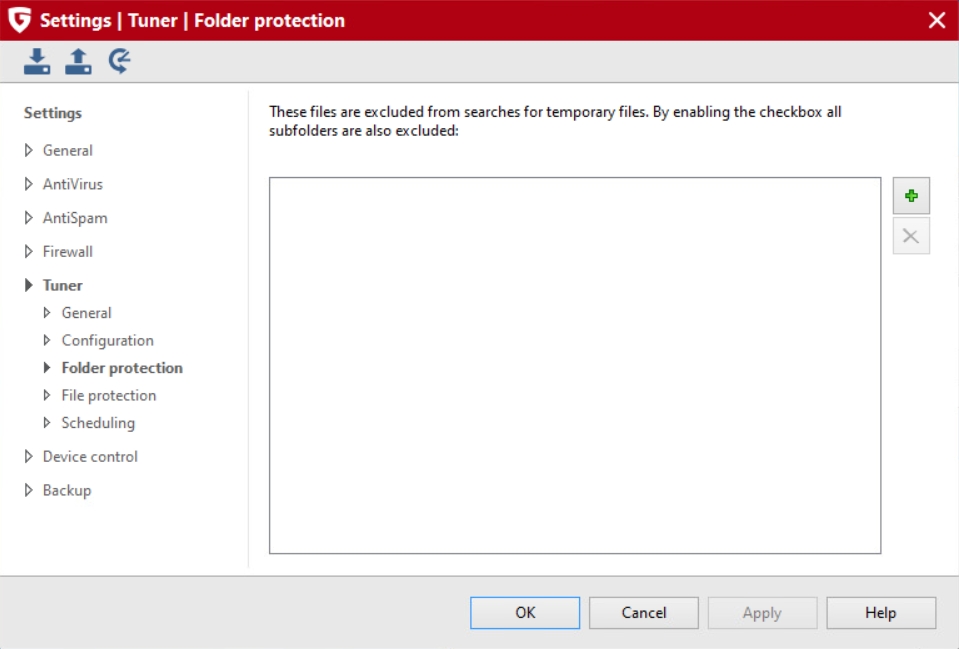Collapse the Tuner section arrow
The image size is (959, 649).
[28, 285]
